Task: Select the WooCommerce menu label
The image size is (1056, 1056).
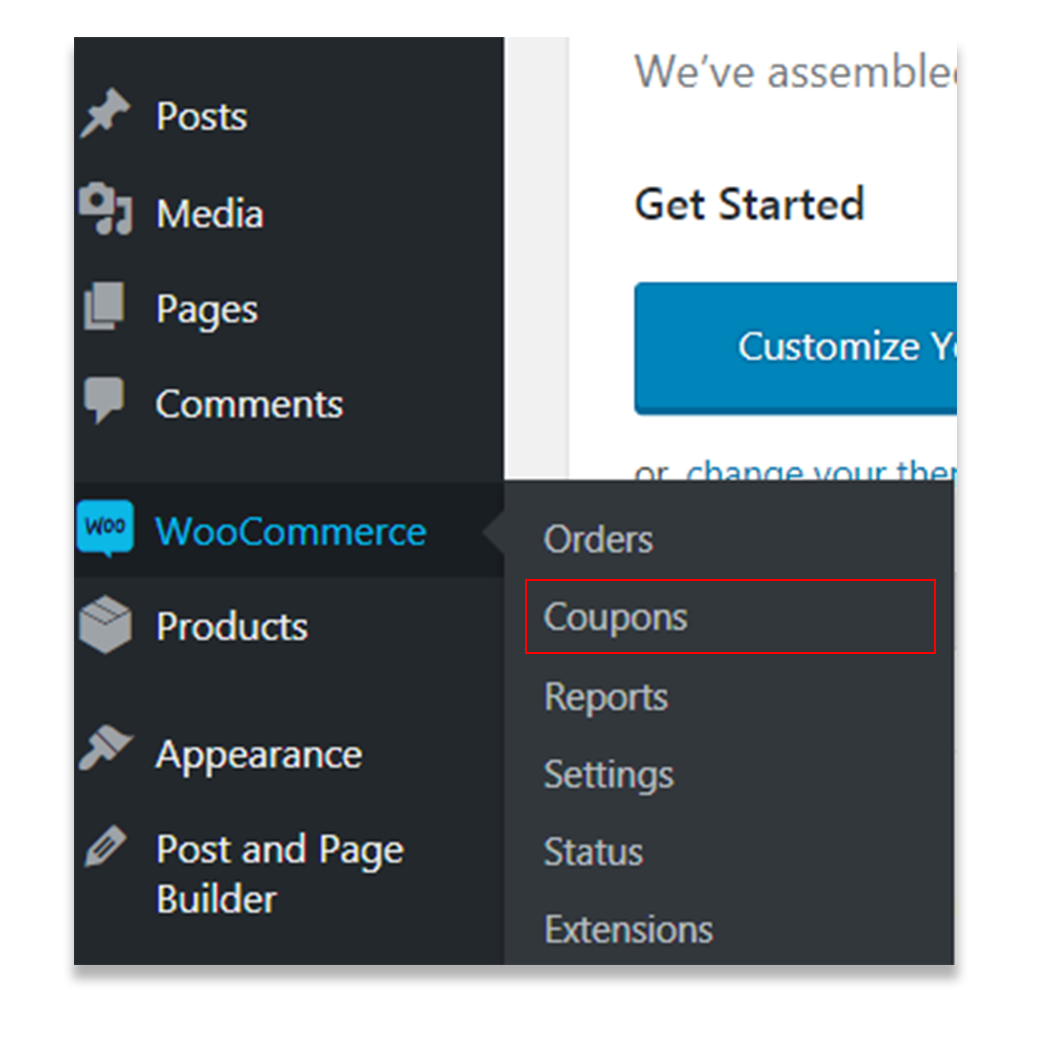Action: click(x=291, y=531)
